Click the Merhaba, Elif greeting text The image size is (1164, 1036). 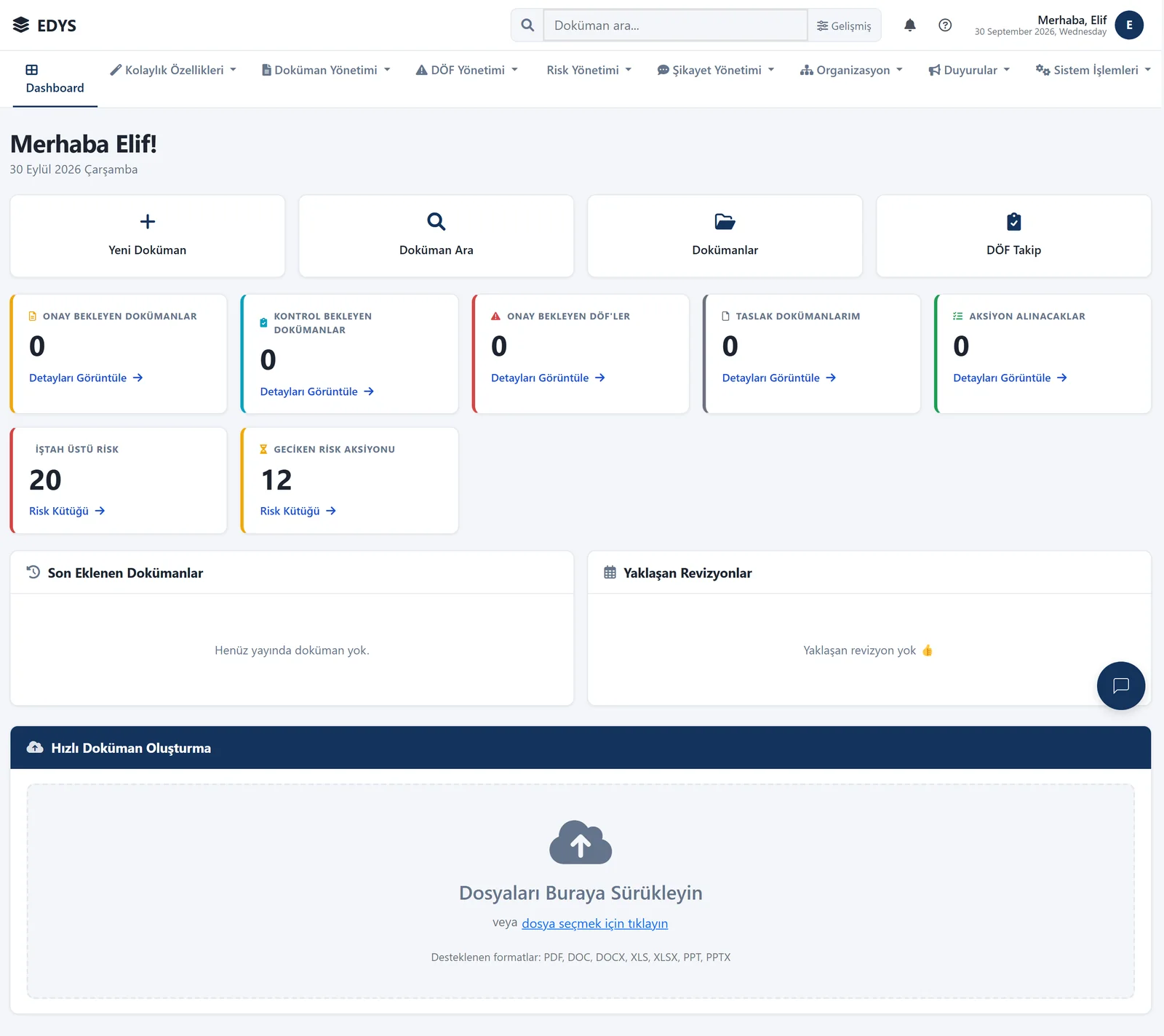(x=1072, y=20)
